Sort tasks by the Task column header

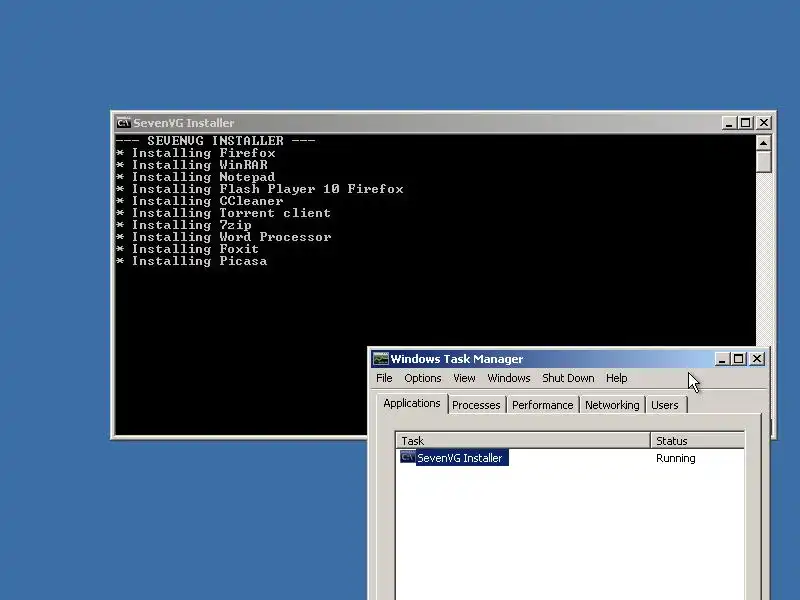pyautogui.click(x=523, y=440)
